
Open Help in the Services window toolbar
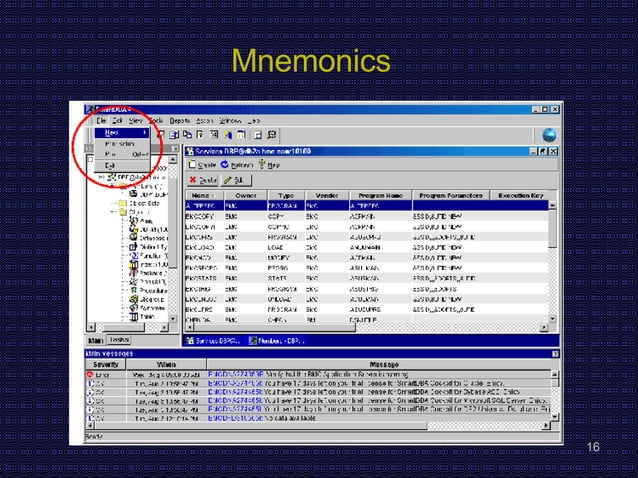pos(269,165)
